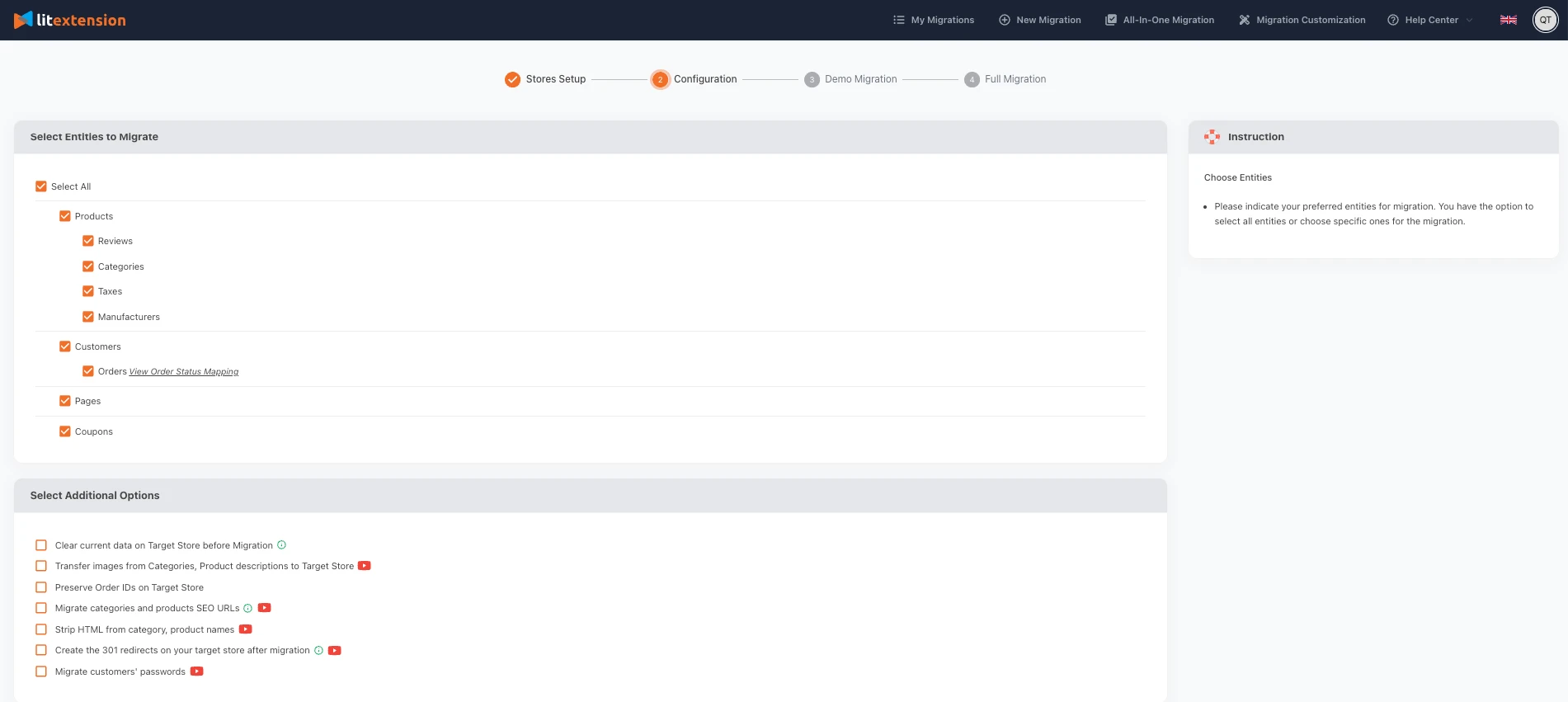Click the Configuration step 2 circle
The image size is (1568, 702).
tap(660, 79)
